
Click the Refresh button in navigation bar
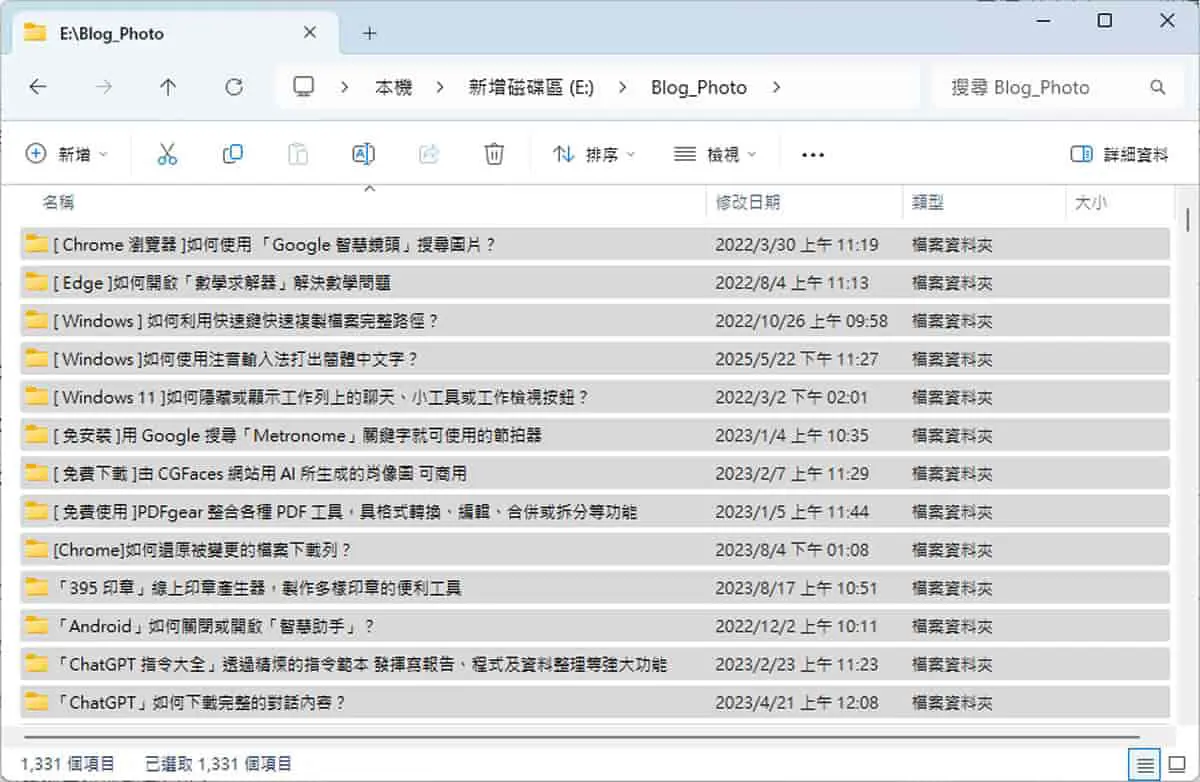(234, 87)
